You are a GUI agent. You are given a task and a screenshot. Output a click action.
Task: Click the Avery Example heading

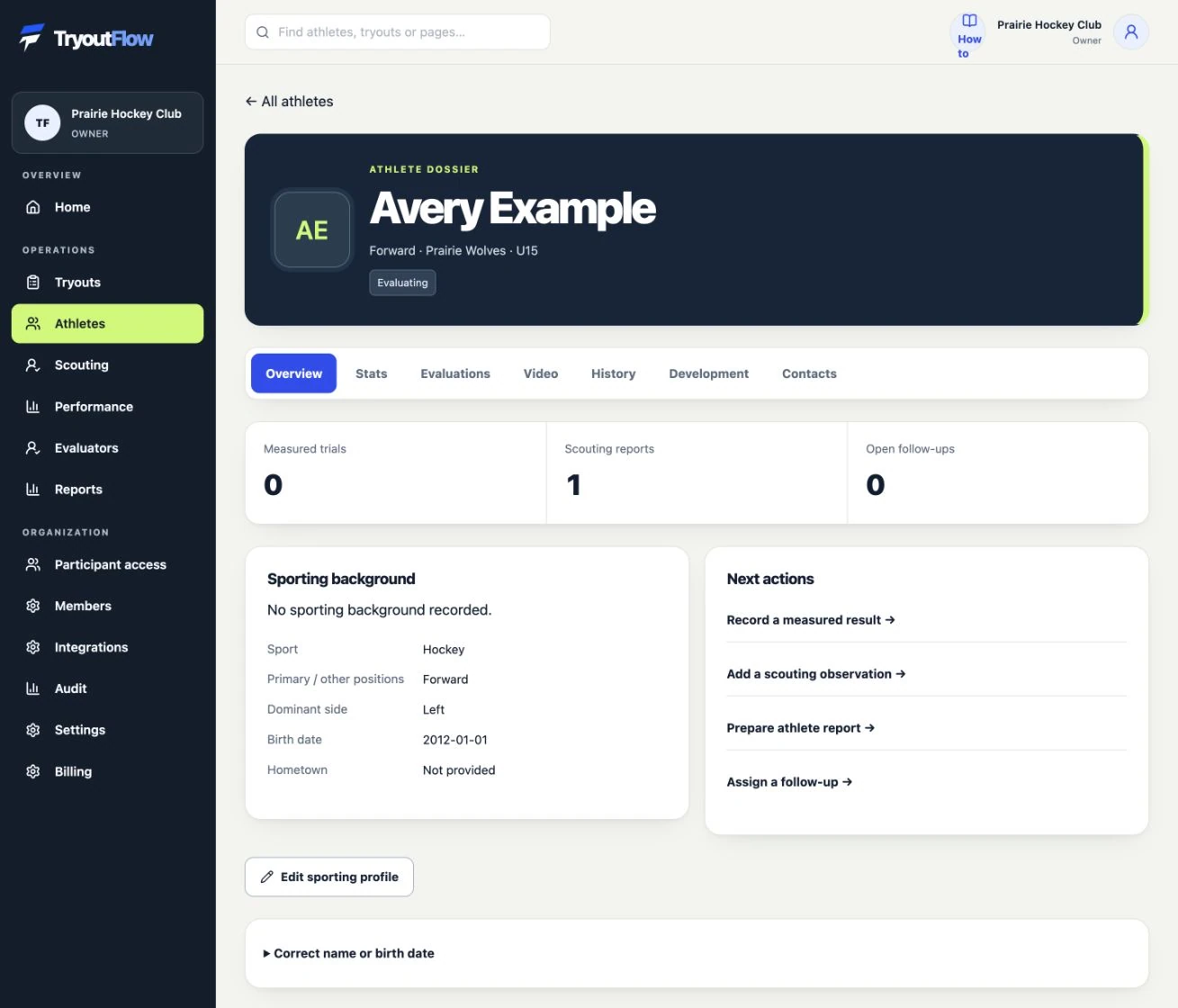tap(513, 209)
